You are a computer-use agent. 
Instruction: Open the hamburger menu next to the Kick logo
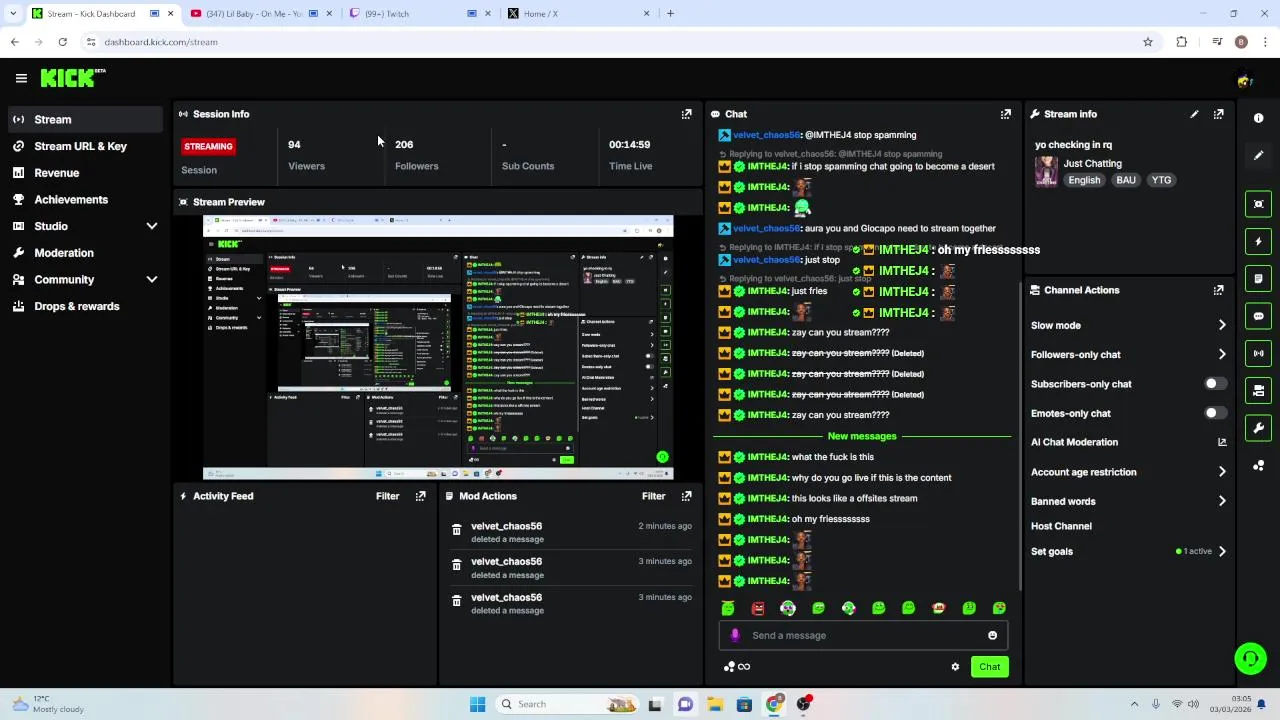[21, 78]
